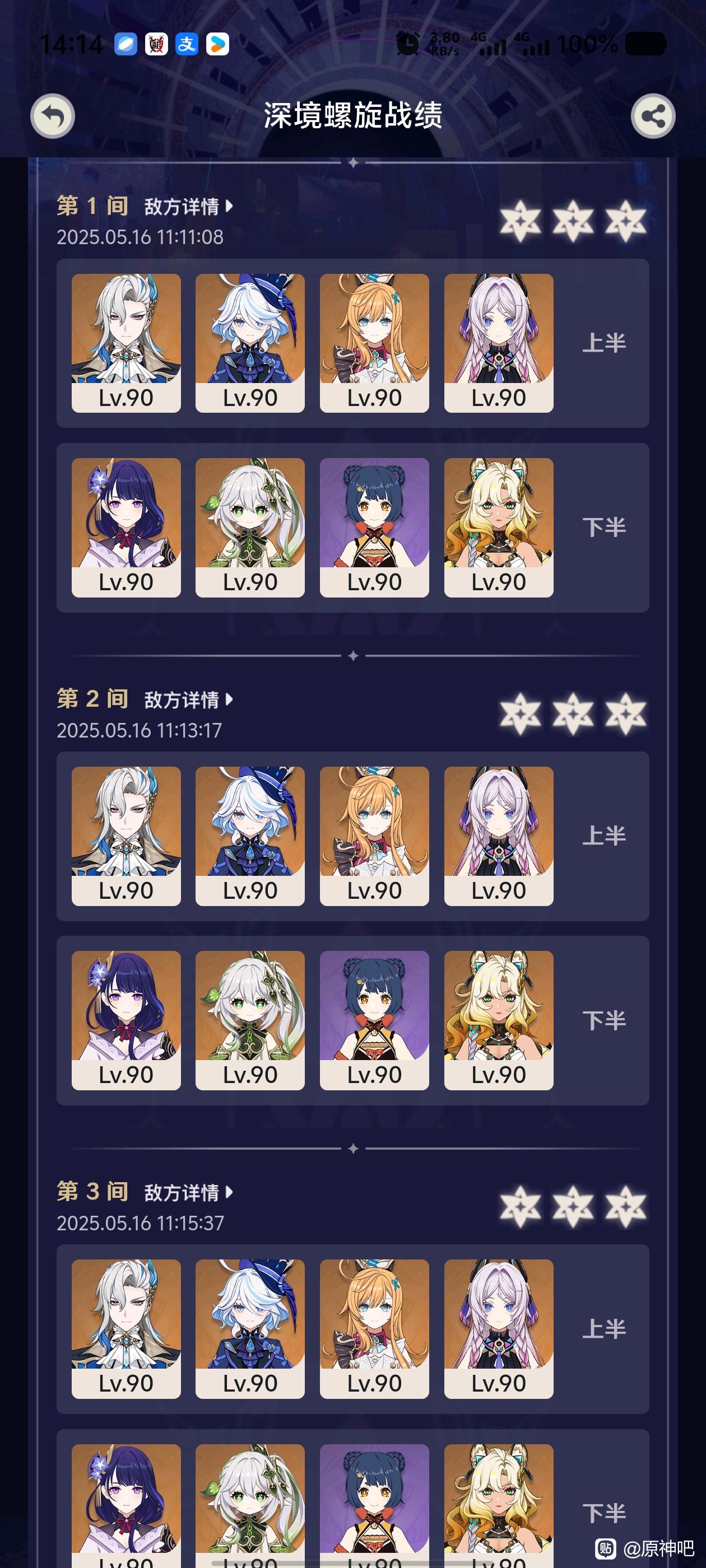Screen dimensions: 706x1568
Task: Tap the Alipay icon in status bar
Action: pos(187,44)
